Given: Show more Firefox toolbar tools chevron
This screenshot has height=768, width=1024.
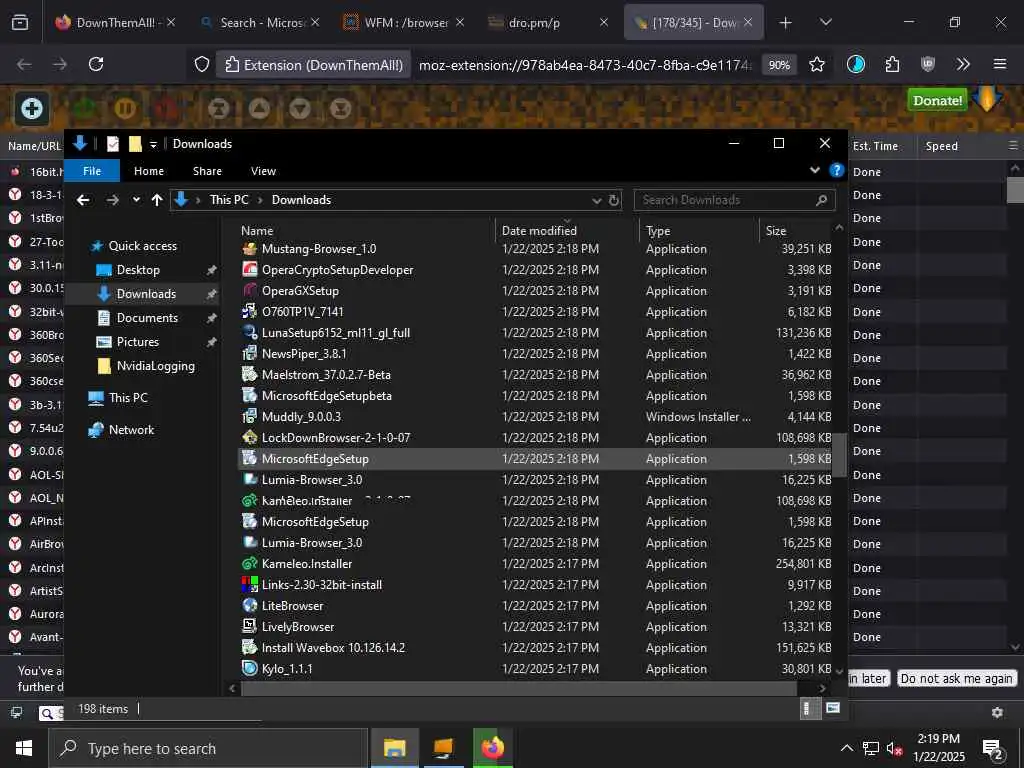Looking at the screenshot, I should (963, 65).
